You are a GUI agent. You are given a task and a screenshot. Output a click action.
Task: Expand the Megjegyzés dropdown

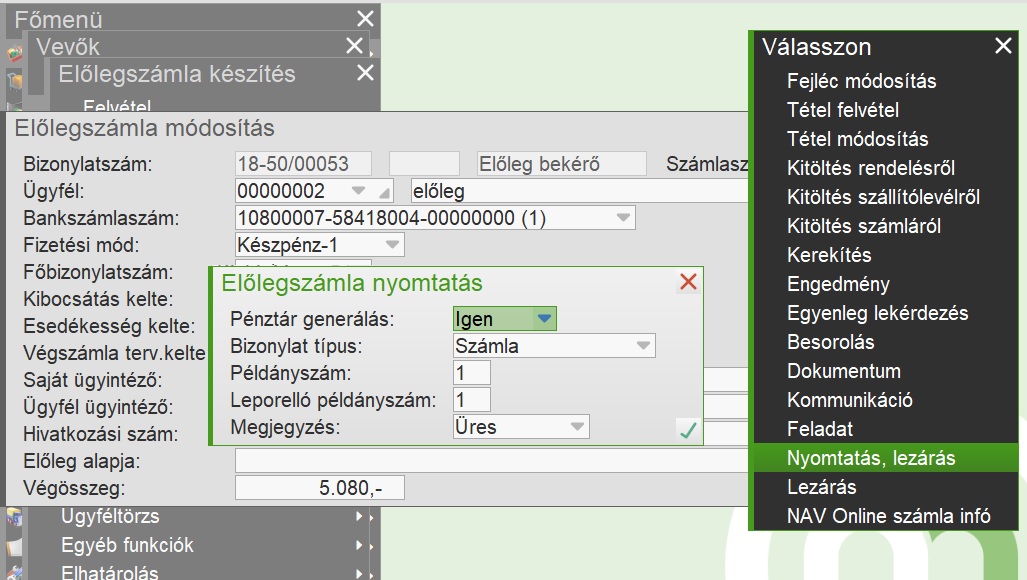click(577, 427)
